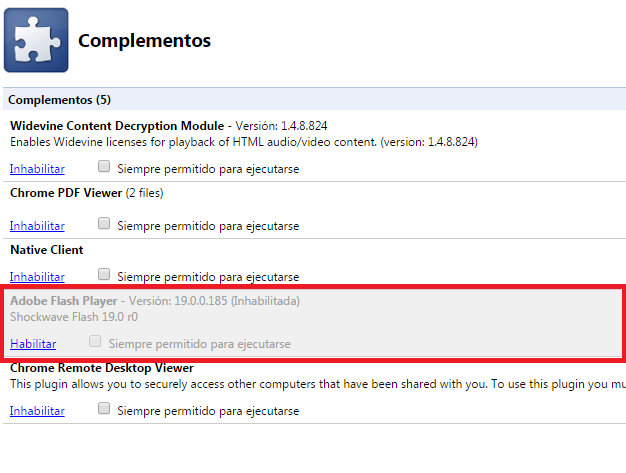Tick the Native Client always-allowed checkbox
This screenshot has width=626, height=473.
104,274
